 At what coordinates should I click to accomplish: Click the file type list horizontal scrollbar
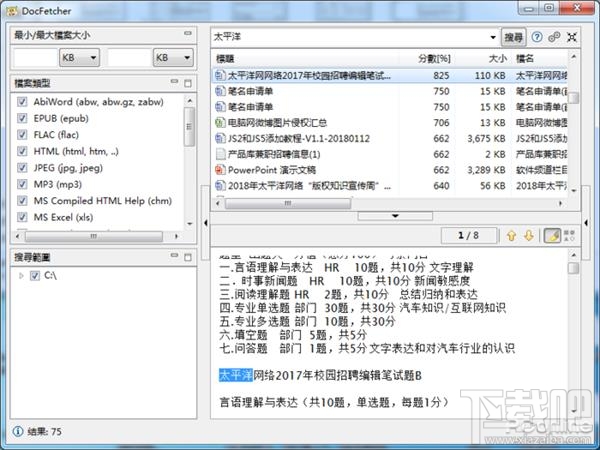coord(93,236)
